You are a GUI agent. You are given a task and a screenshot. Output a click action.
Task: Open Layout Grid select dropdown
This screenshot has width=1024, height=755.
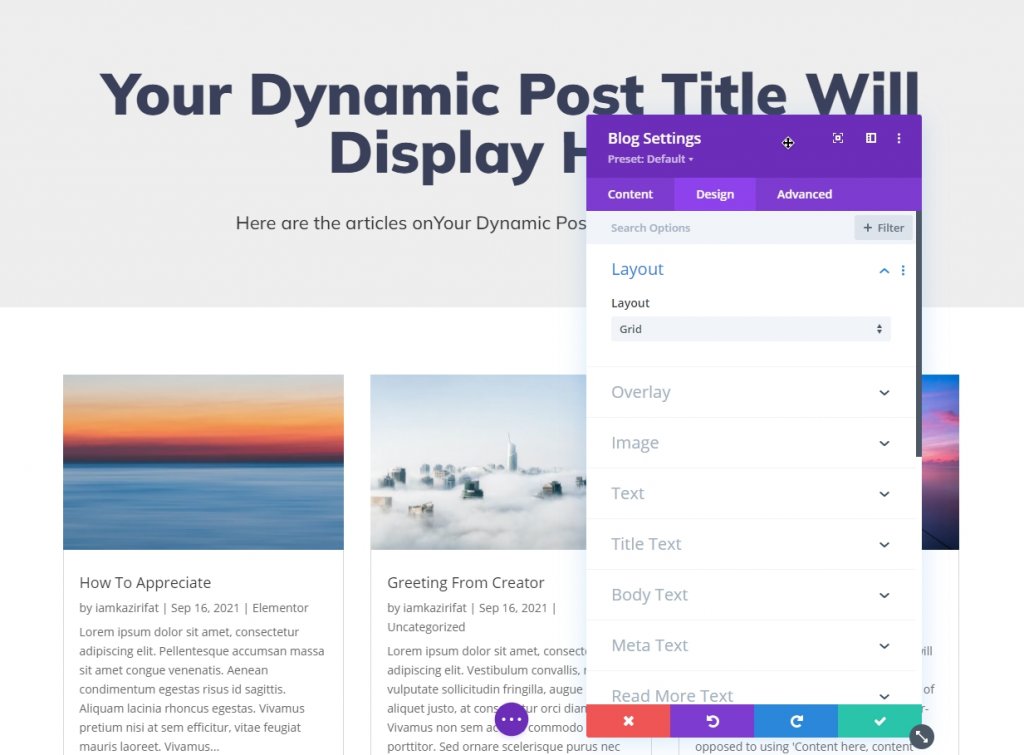point(751,329)
